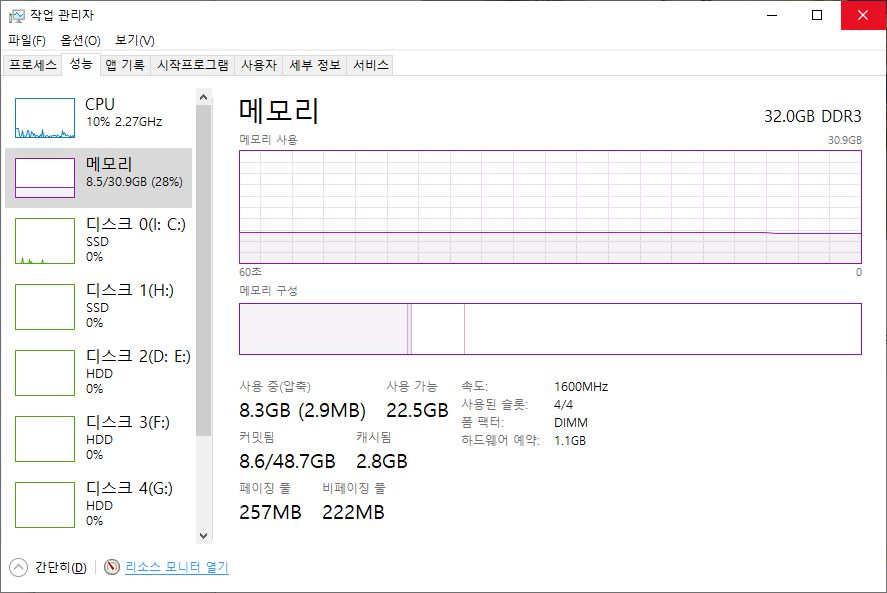Click the Resource Monitor icon at bottom
The height and width of the screenshot is (593, 887).
coord(112,566)
